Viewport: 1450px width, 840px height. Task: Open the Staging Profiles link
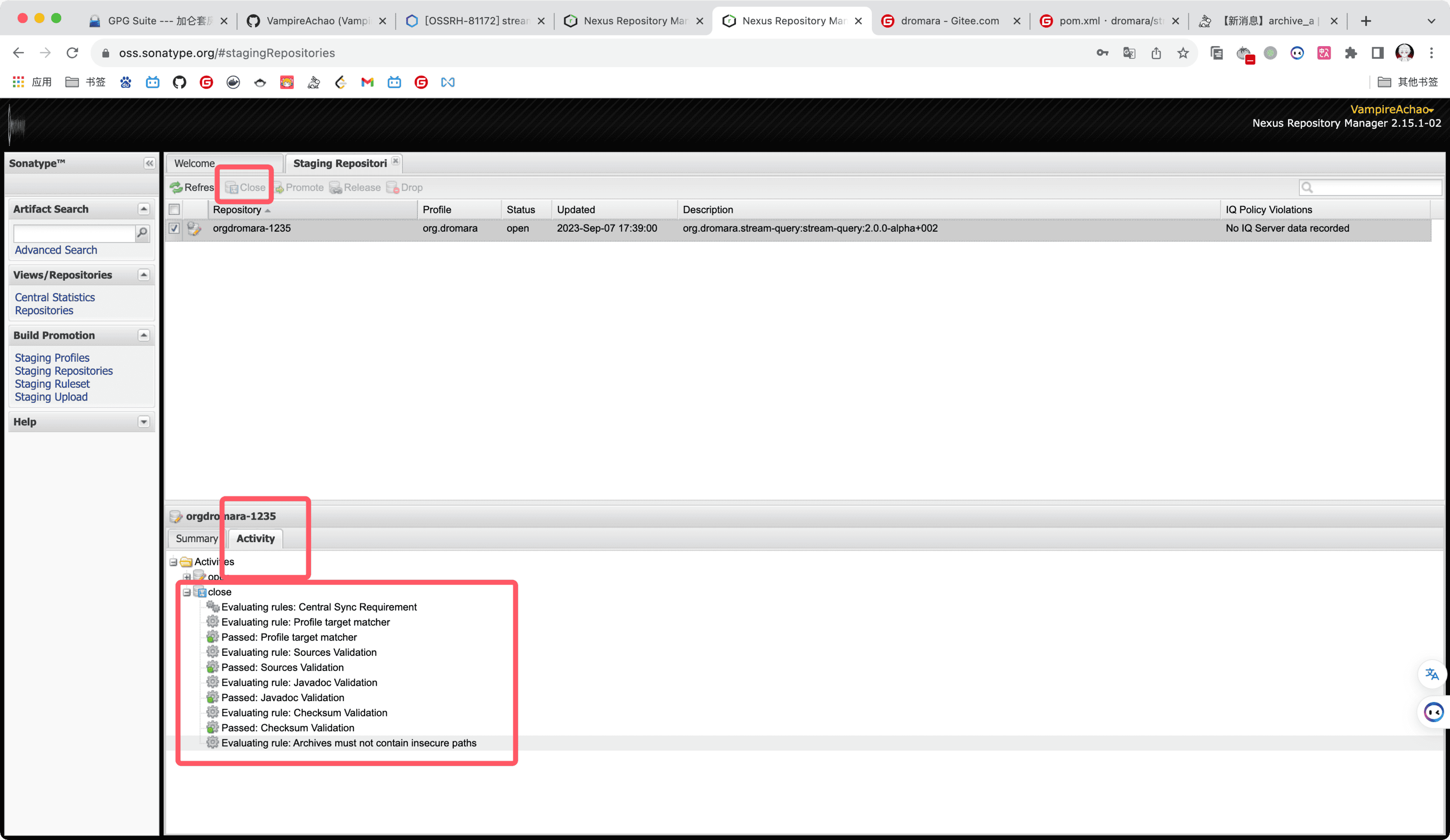[52, 358]
